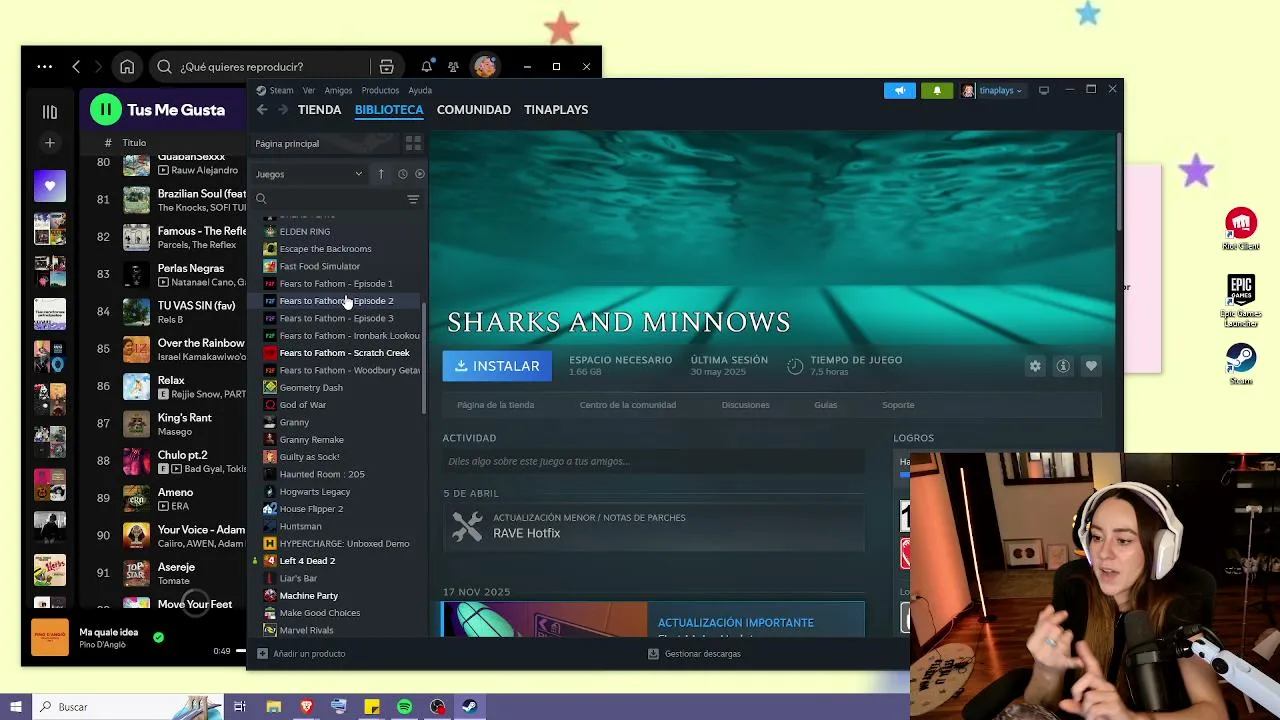Open Spotify three-dot menu
Image resolution: width=1280 pixels, height=720 pixels.
click(45, 67)
